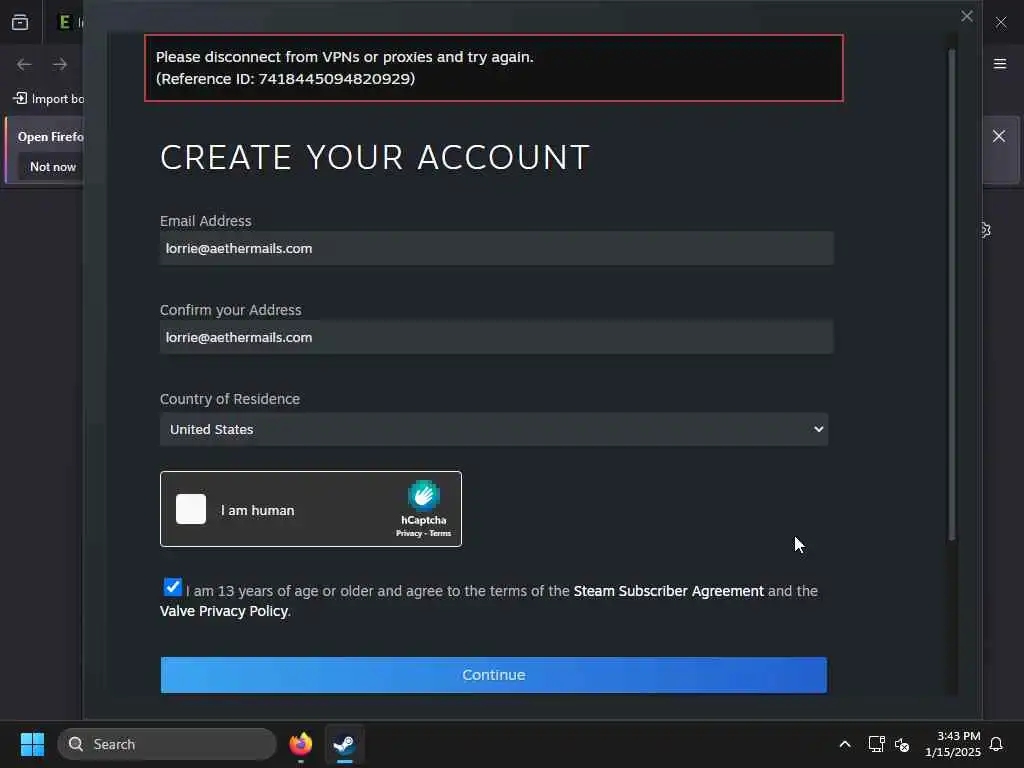Click Import bookmarks in Firefox toolbar
1024x768 pixels.
click(49, 99)
